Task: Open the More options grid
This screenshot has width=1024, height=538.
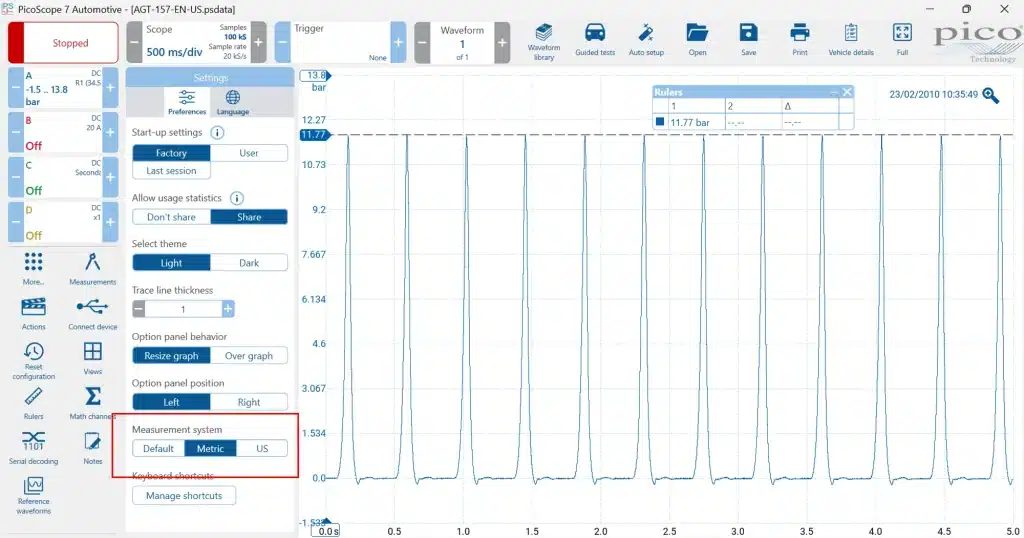Action: [x=33, y=268]
